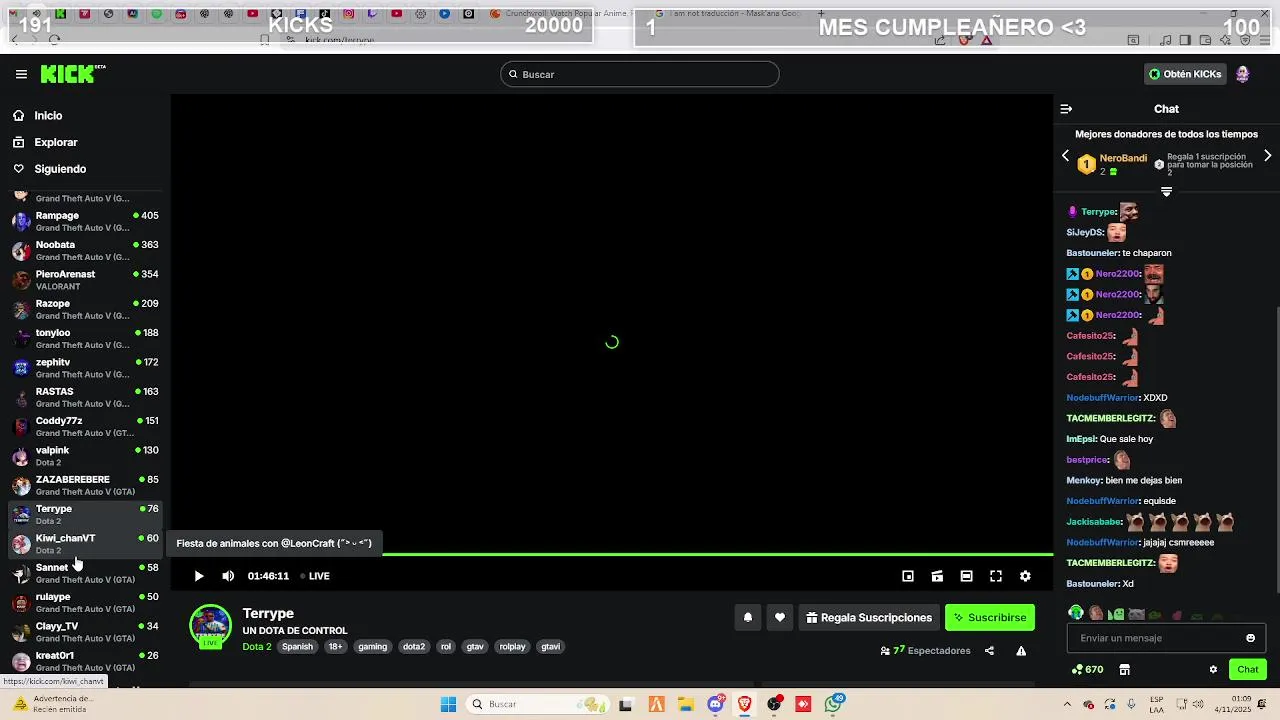Open Noobata channel in sidebar
The image size is (1280, 720).
pos(85,250)
